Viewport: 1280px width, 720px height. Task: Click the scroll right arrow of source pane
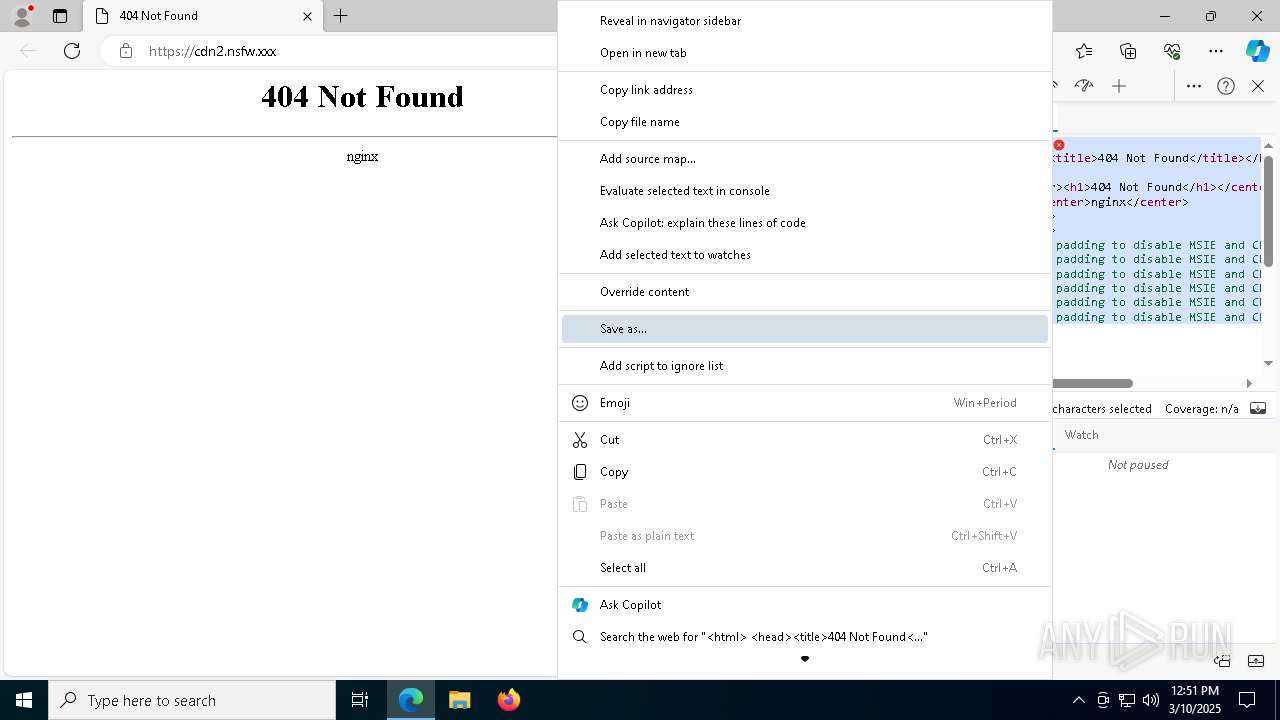(1249, 383)
